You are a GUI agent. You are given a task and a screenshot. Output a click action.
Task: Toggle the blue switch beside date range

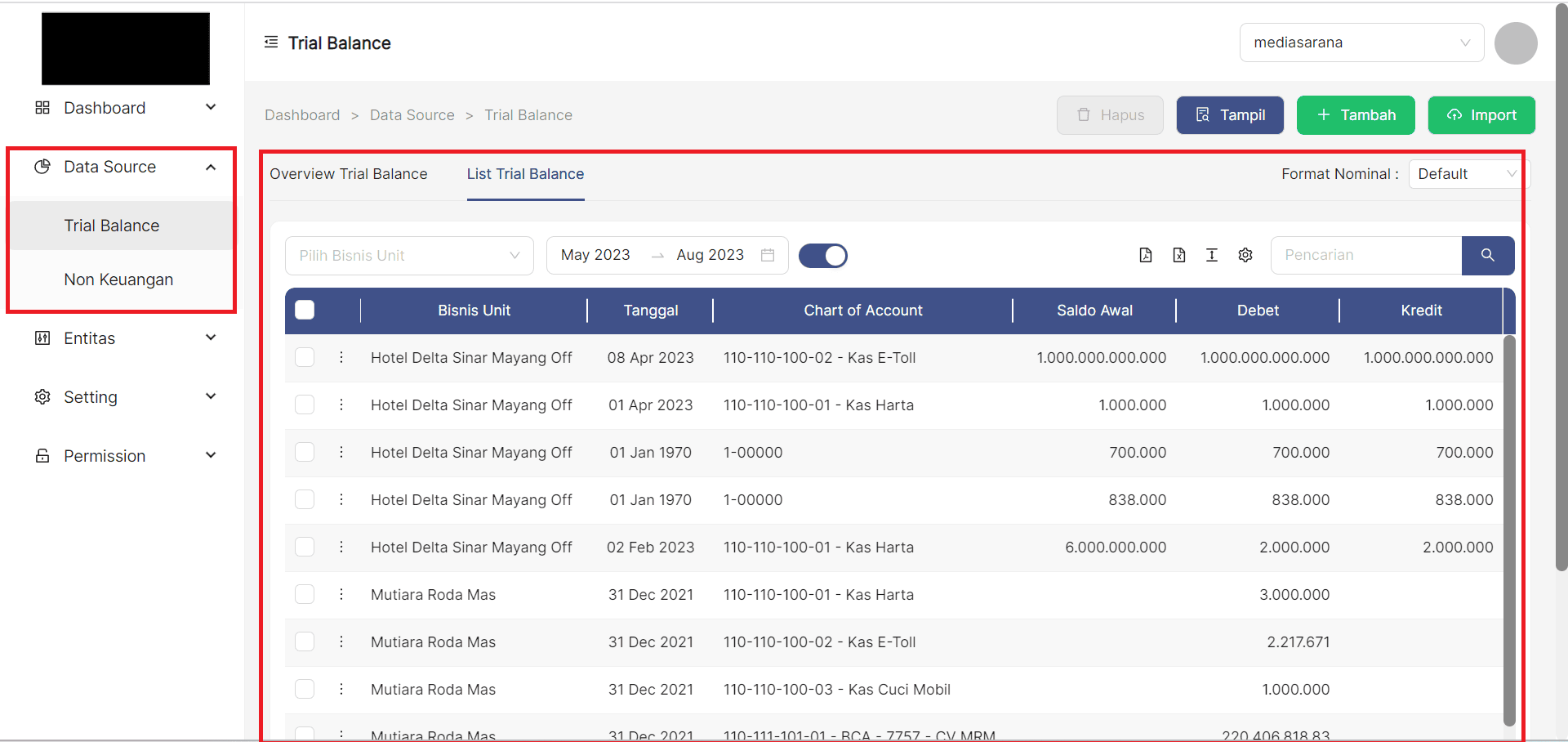coord(822,256)
